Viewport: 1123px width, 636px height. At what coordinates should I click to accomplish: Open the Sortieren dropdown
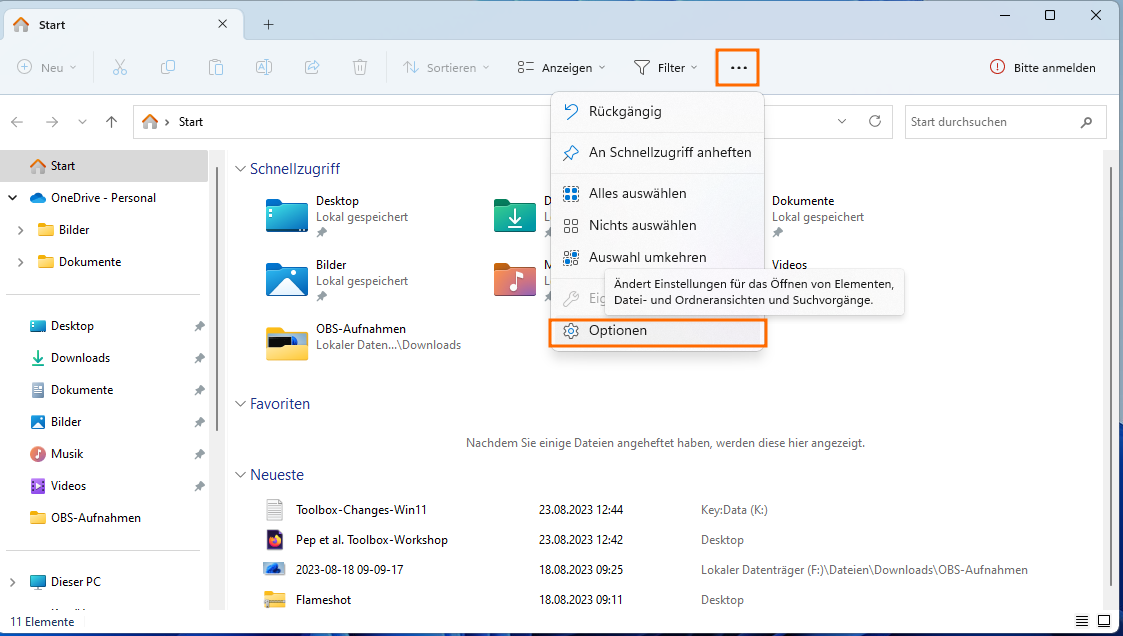[446, 67]
